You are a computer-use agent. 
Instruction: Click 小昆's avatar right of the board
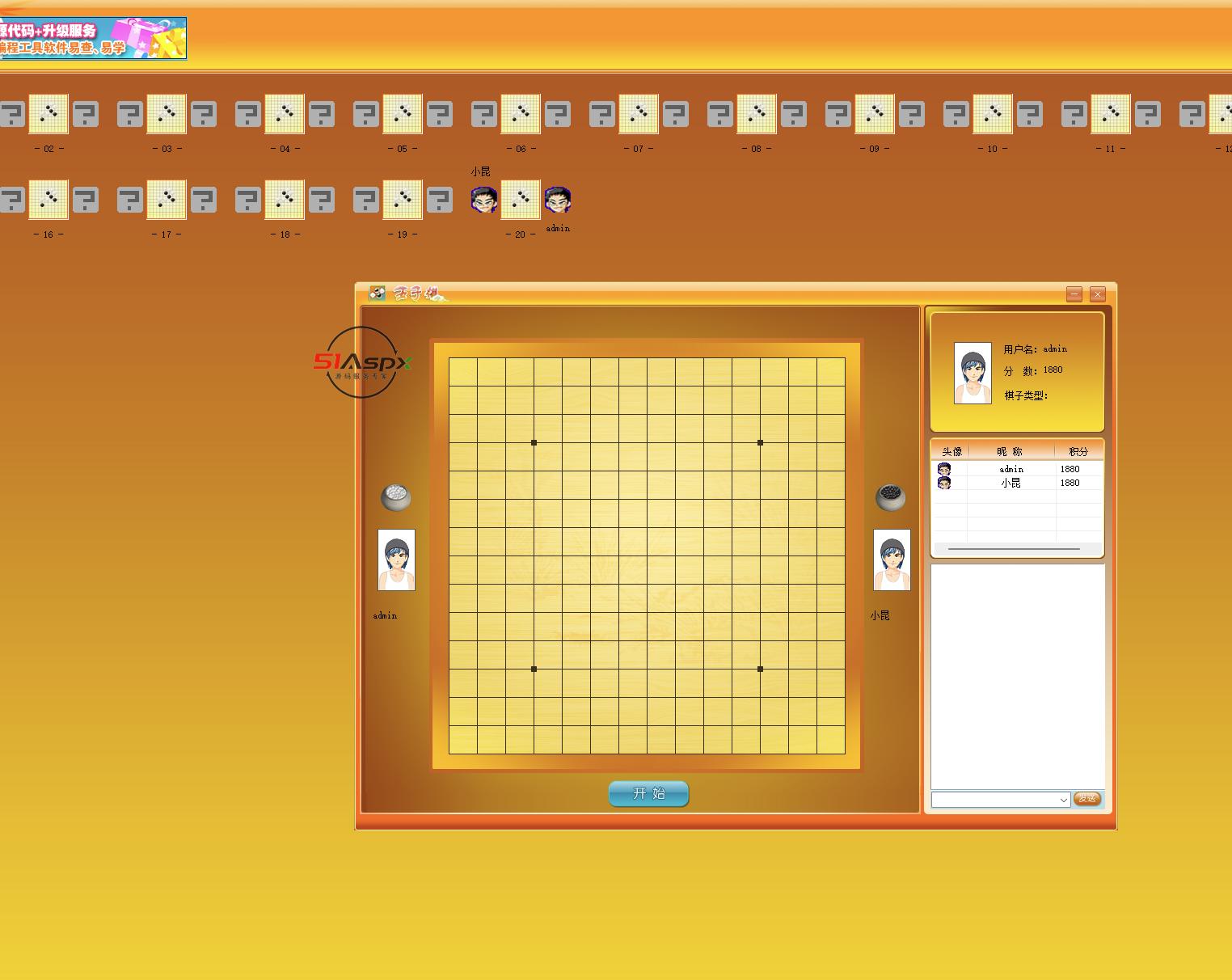click(892, 560)
